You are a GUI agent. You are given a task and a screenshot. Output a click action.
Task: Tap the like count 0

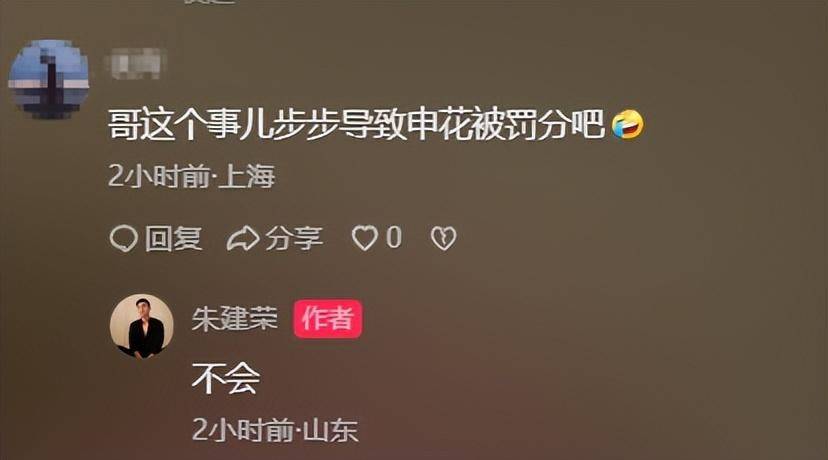394,238
